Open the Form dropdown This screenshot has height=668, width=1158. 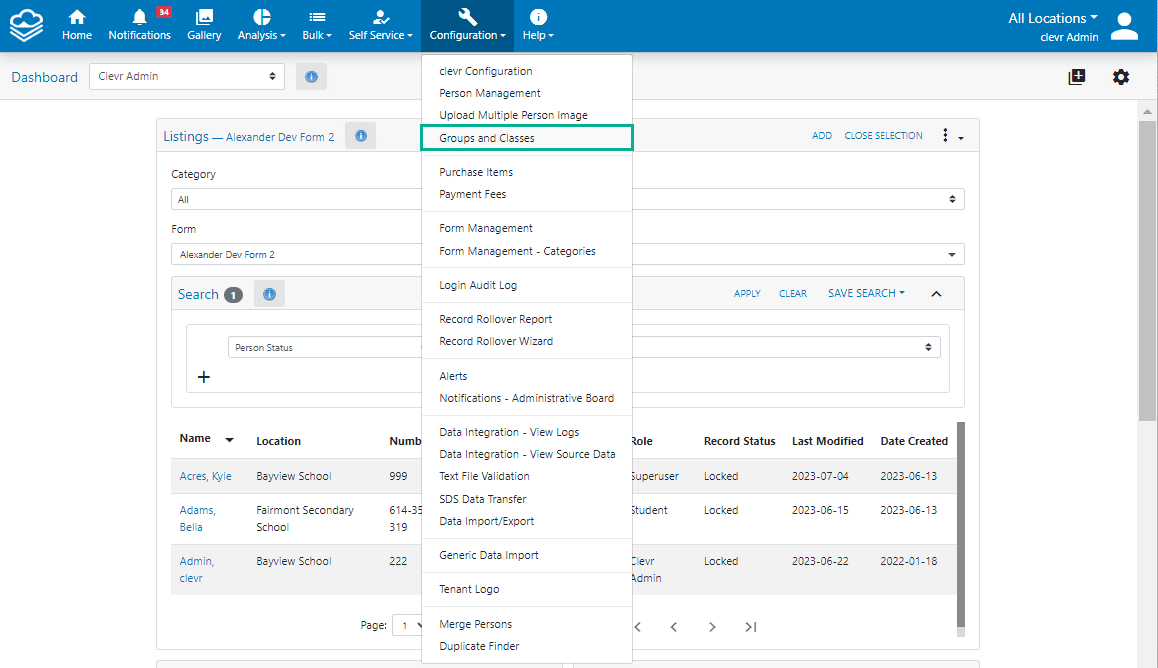point(567,255)
